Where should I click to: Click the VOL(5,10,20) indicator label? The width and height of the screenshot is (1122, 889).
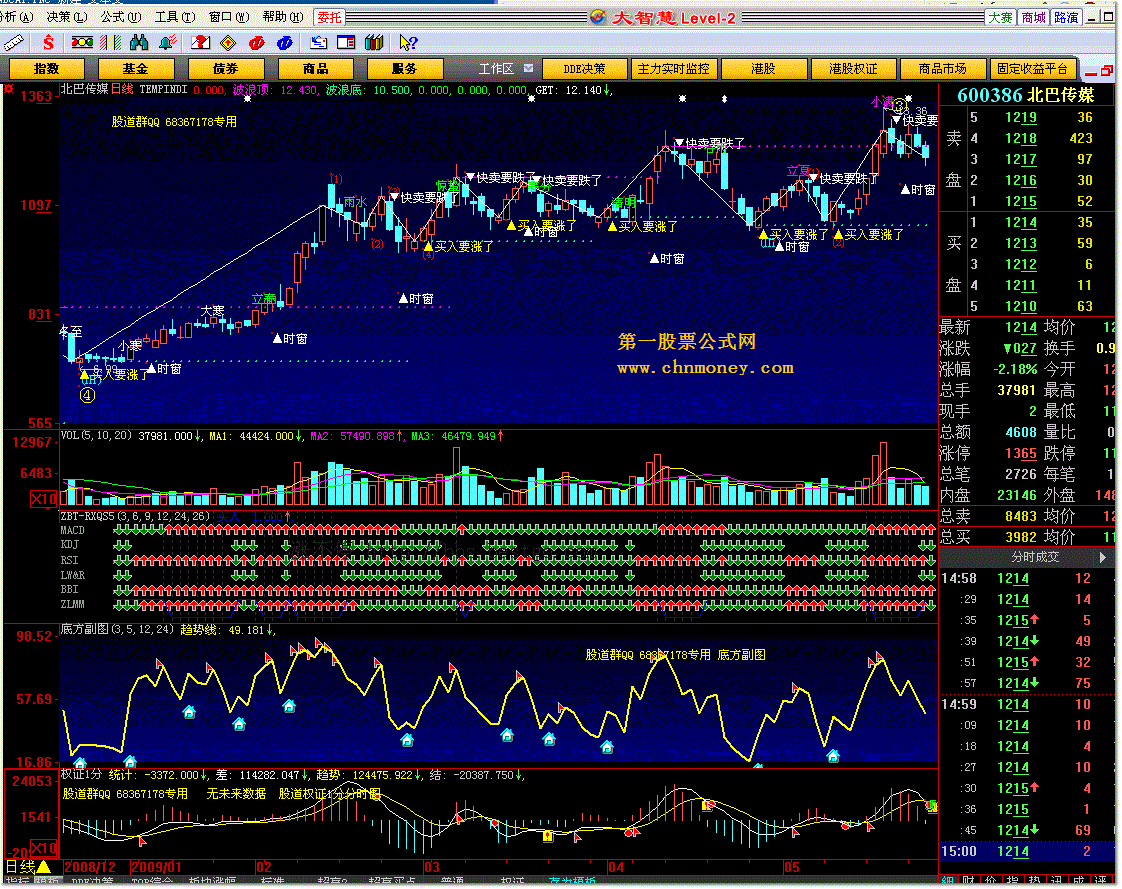tap(97, 435)
